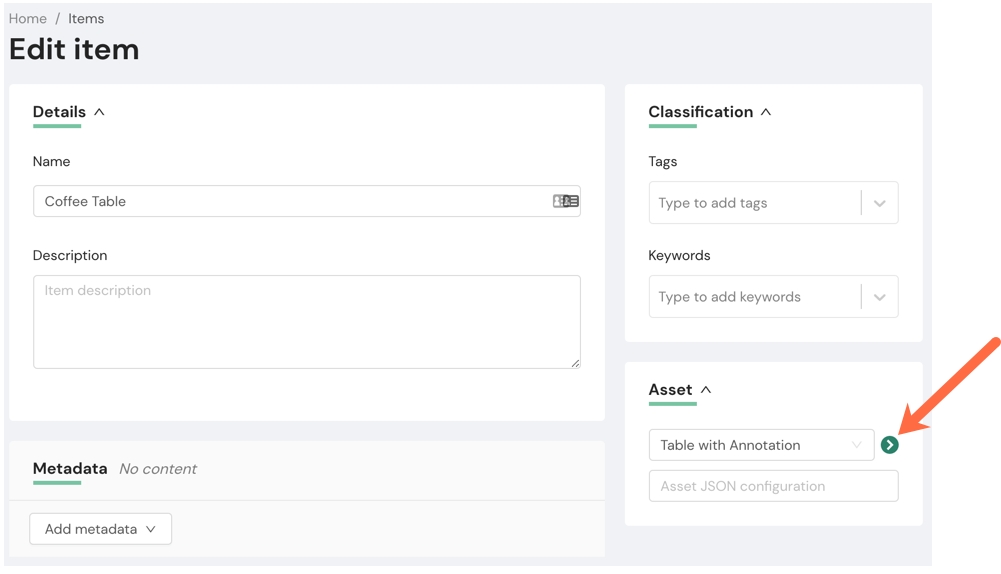This screenshot has width=1001, height=574.
Task: Go to Home breadcrumb link
Action: pyautogui.click(x=28, y=19)
